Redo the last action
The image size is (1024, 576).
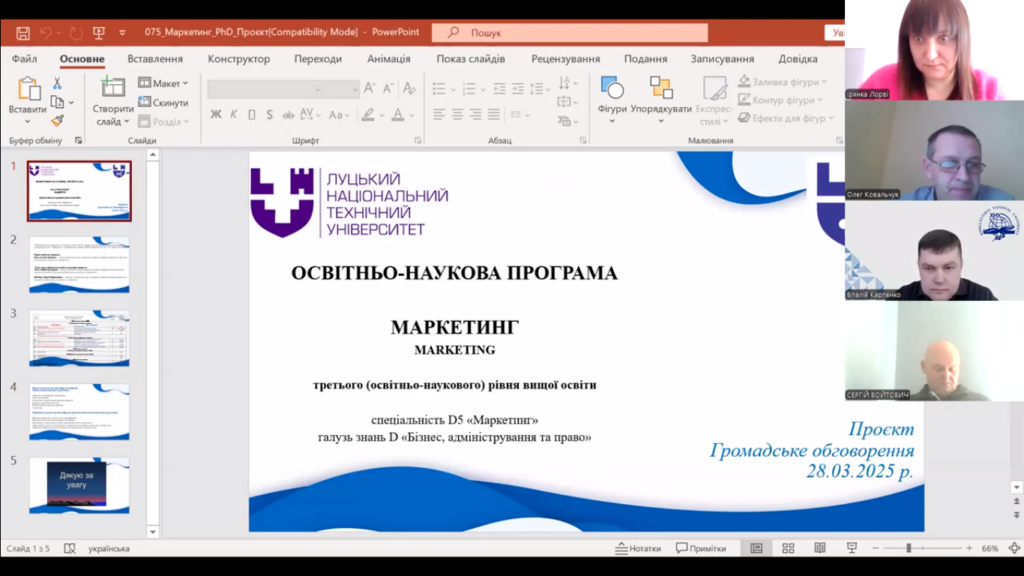pyautogui.click(x=76, y=33)
